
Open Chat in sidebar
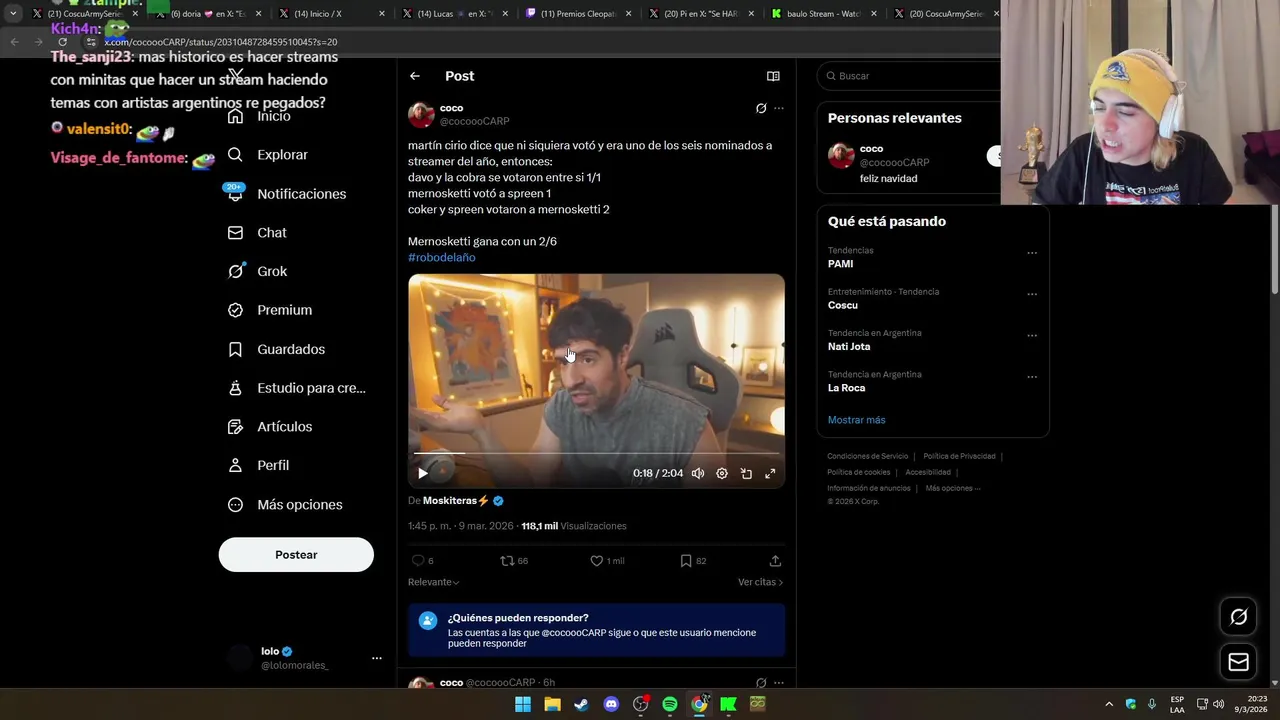point(258,232)
